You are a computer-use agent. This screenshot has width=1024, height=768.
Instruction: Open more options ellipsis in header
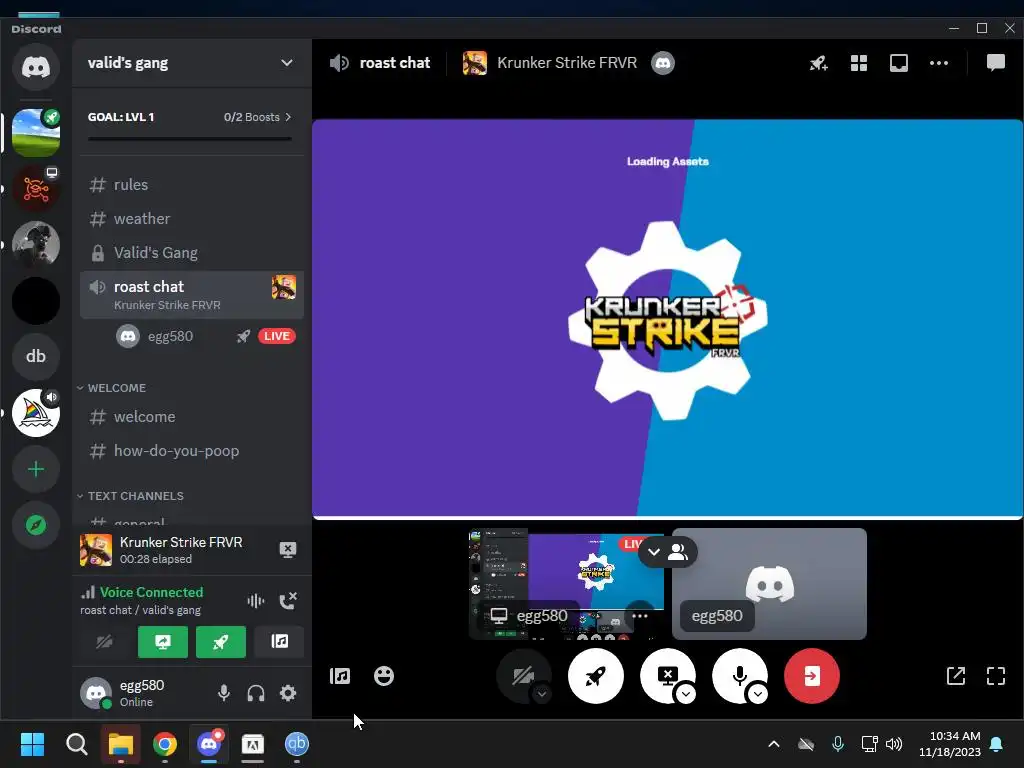coord(938,63)
